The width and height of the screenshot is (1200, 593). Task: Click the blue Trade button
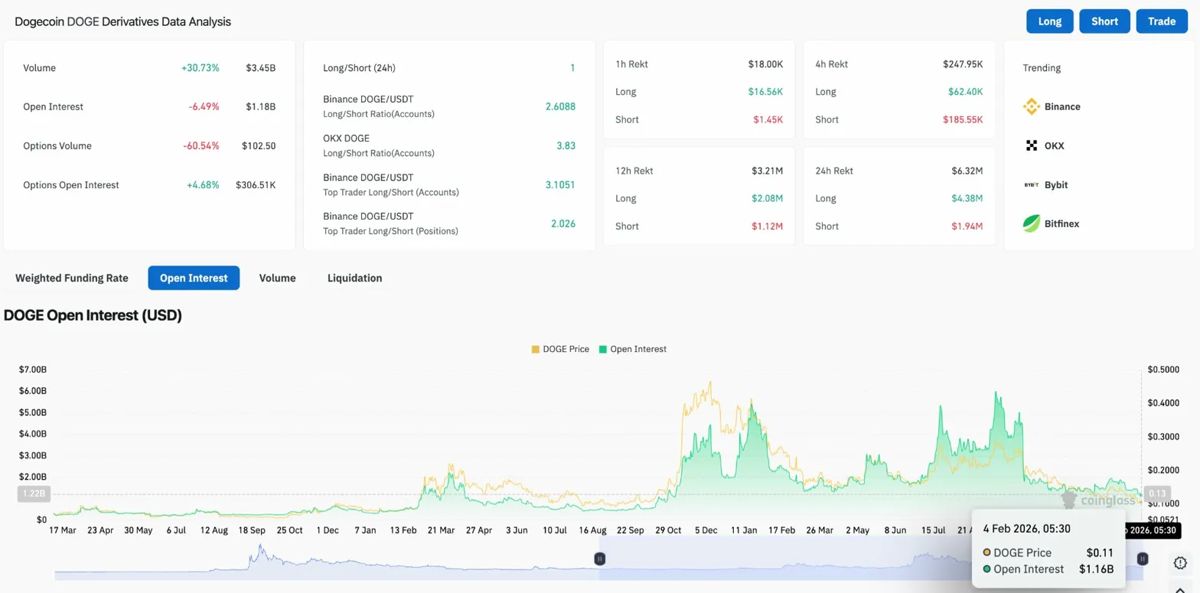[1162, 21]
